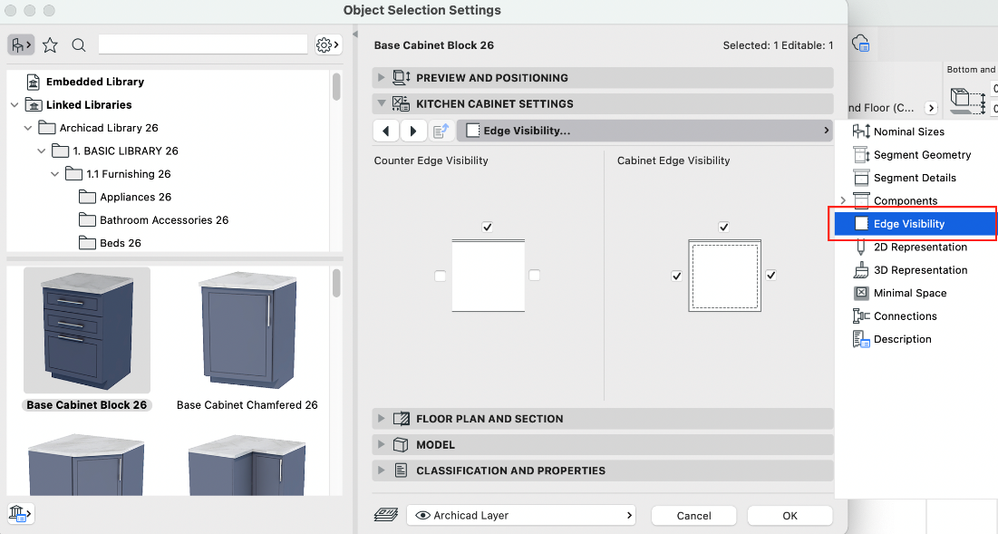
Task: Click the OK button
Action: tap(790, 516)
